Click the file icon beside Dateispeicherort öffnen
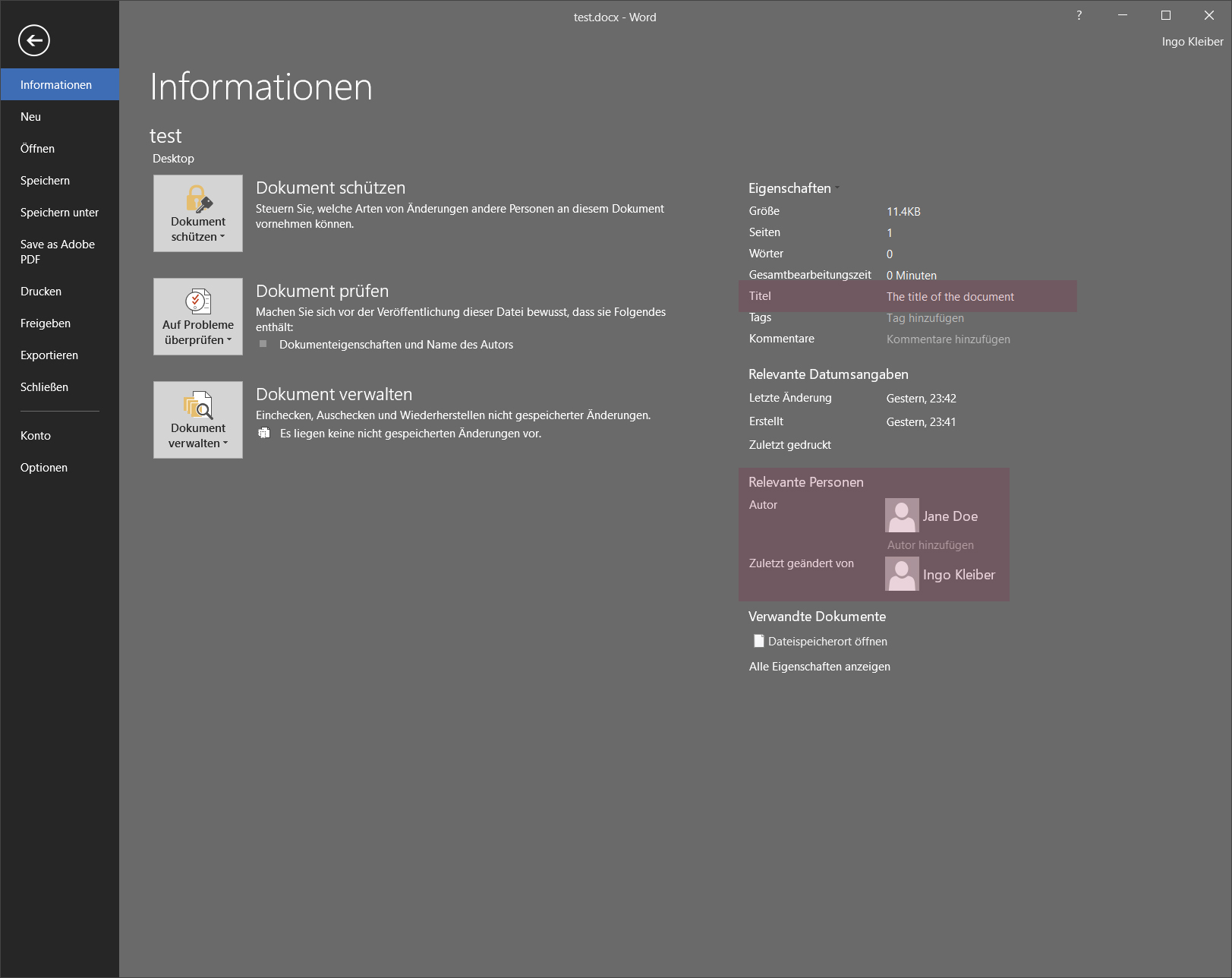The height and width of the screenshot is (978, 1232). 758,641
